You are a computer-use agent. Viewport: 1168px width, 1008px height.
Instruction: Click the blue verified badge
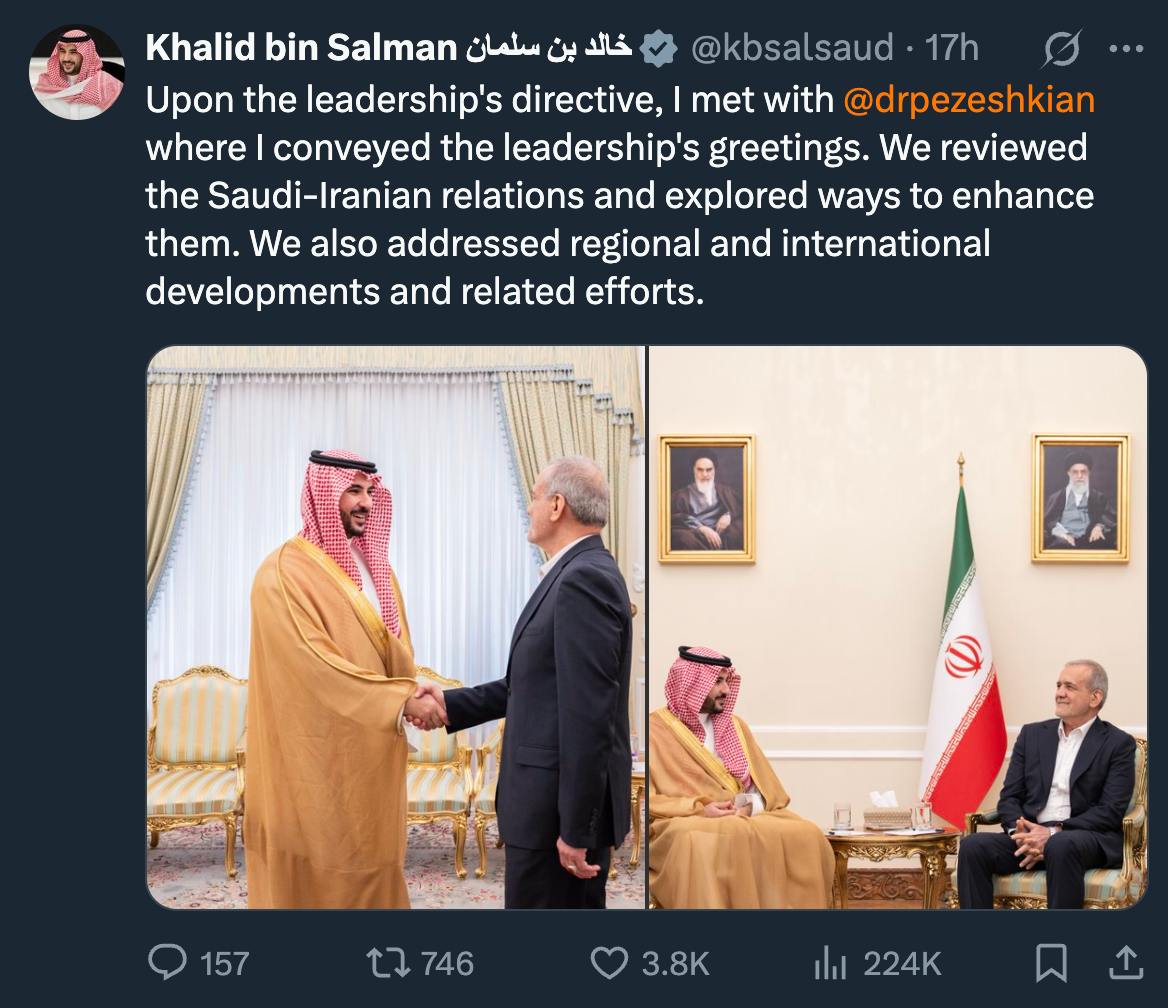pos(657,47)
